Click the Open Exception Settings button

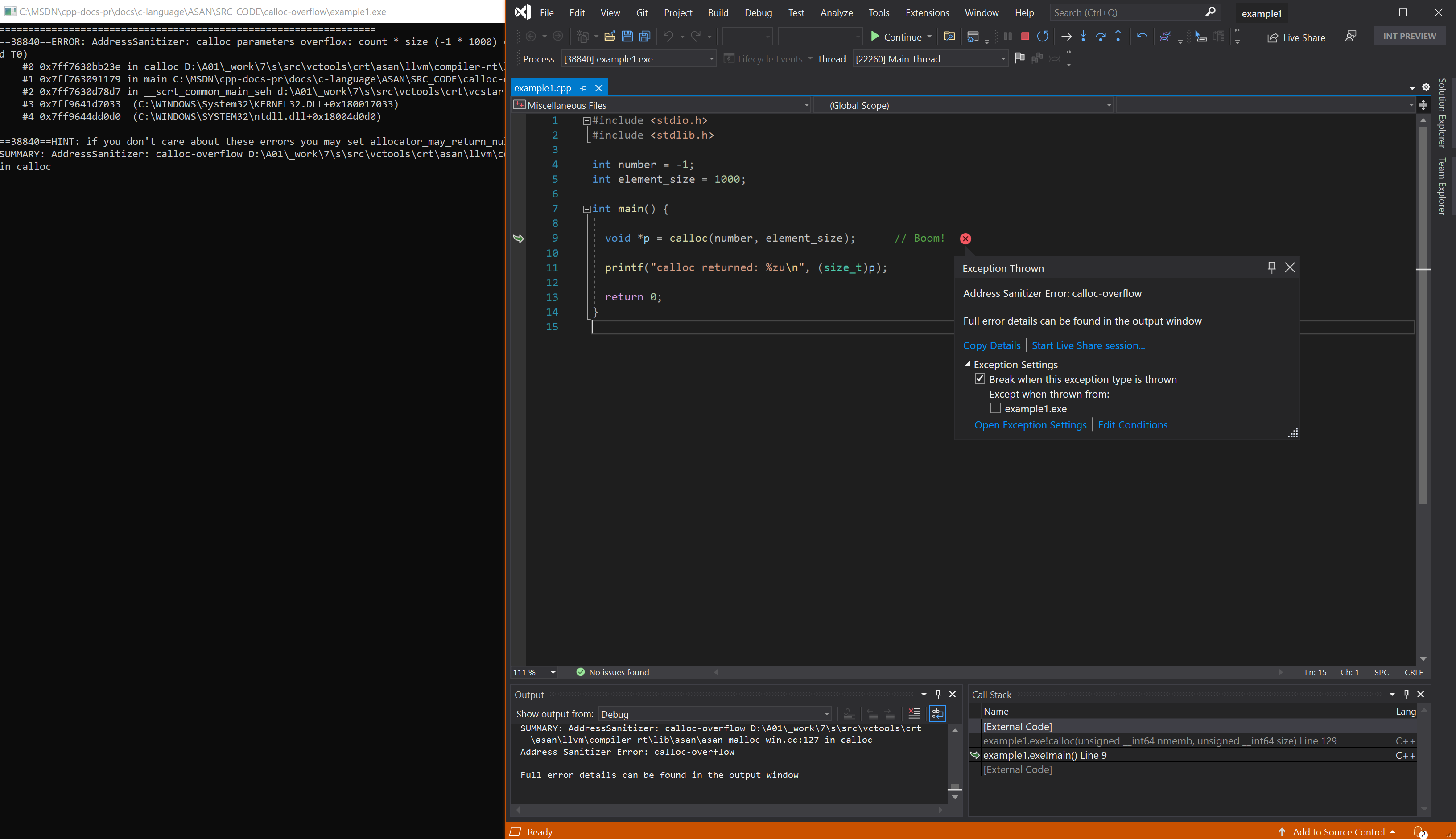pyautogui.click(x=1030, y=425)
